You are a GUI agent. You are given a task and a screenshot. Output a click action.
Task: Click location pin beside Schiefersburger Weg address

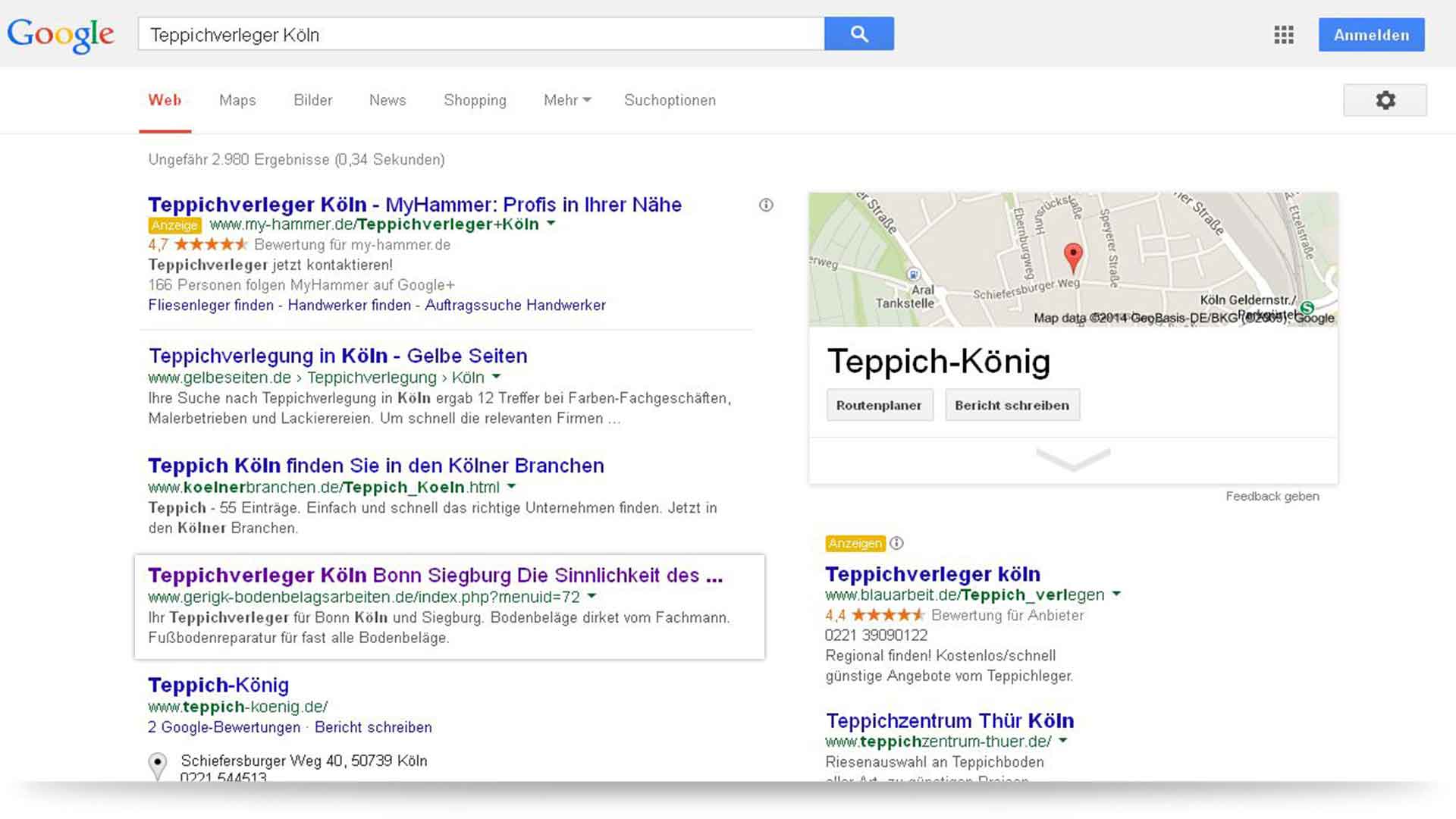157,764
